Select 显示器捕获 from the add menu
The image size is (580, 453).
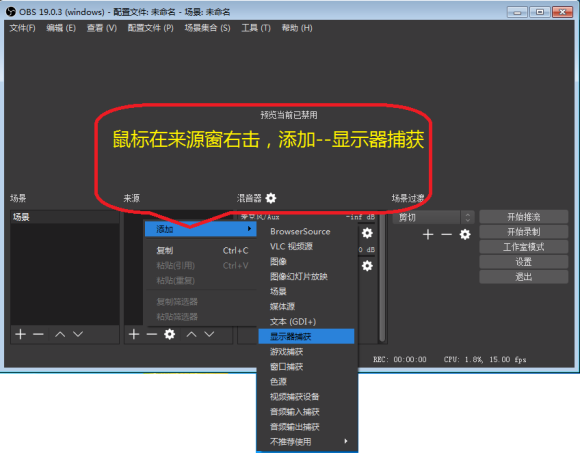pyautogui.click(x=306, y=337)
